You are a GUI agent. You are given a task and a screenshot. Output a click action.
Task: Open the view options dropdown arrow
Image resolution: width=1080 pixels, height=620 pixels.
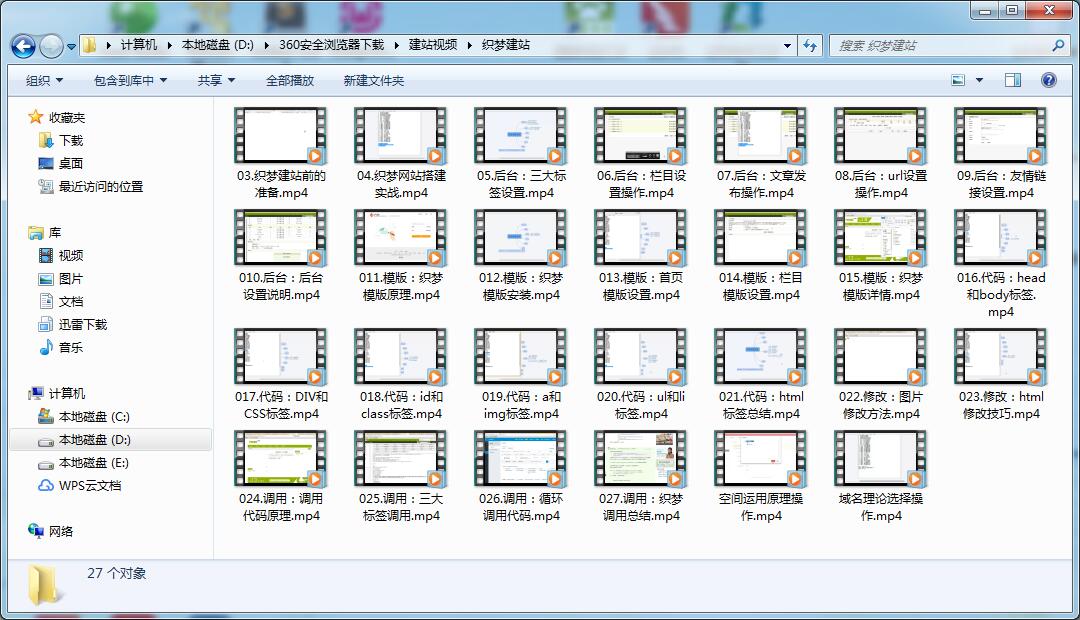tap(979, 80)
